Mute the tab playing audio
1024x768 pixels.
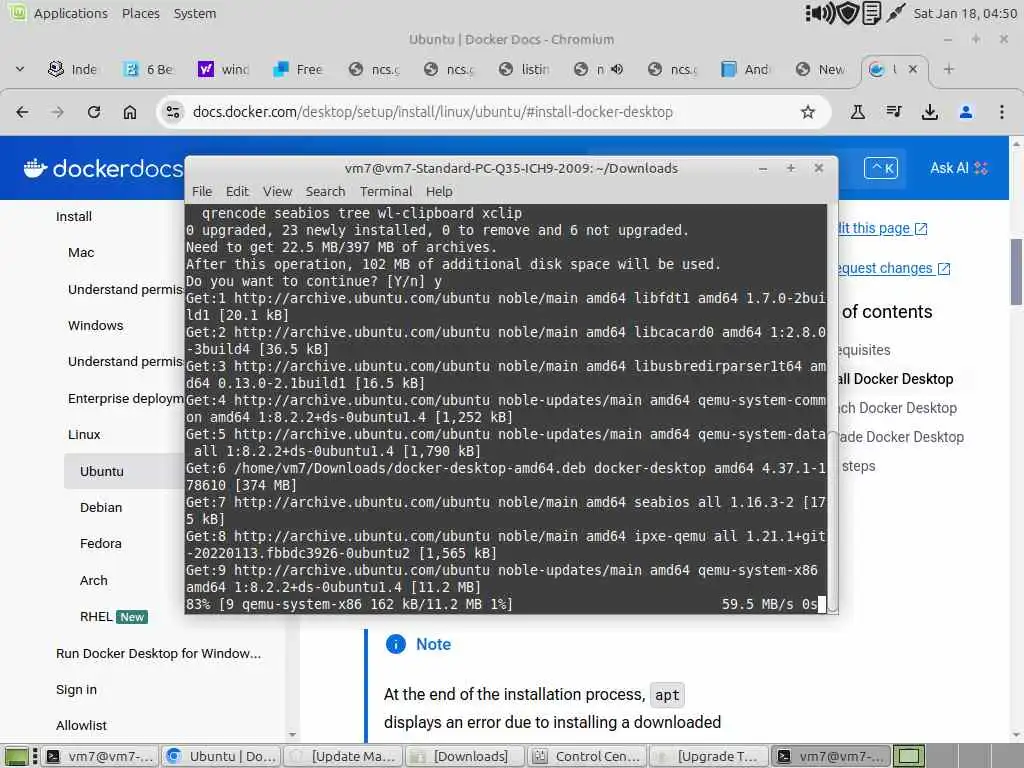point(617,69)
